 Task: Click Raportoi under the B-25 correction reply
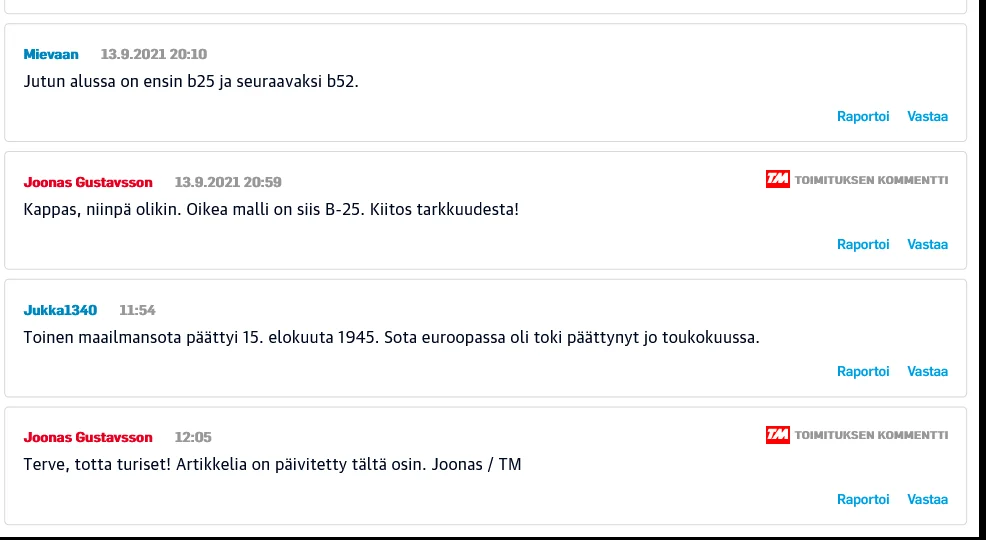tap(862, 245)
